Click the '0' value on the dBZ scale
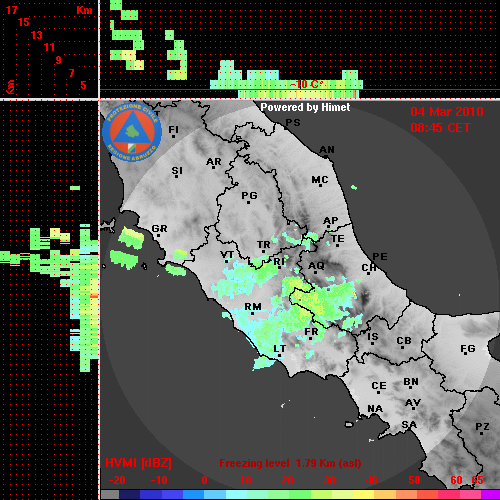The image size is (500, 500). (204, 480)
